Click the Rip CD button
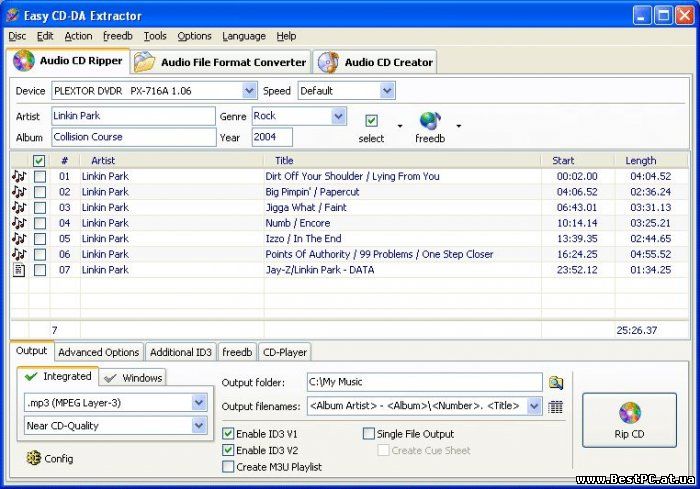 pos(629,420)
